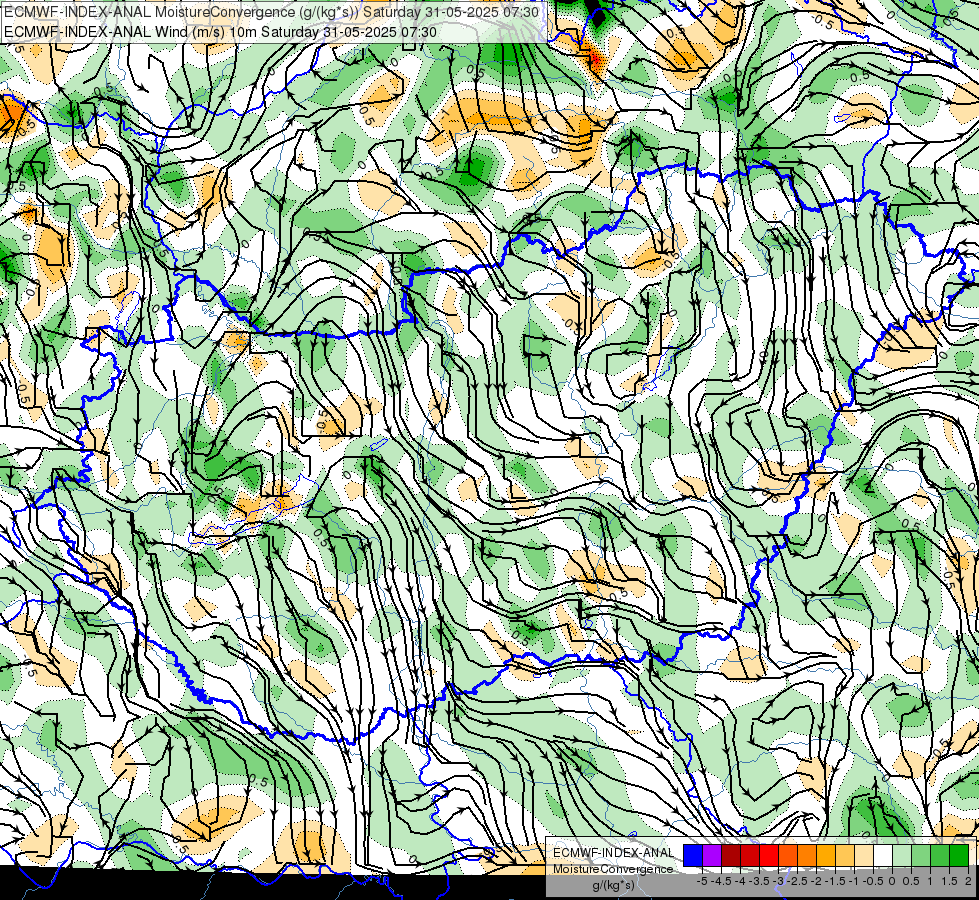Click the legend tick value -2.5

797,881
